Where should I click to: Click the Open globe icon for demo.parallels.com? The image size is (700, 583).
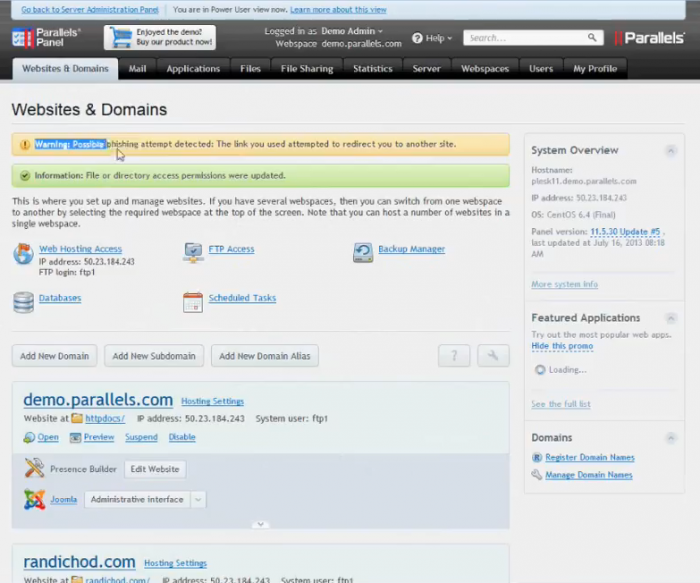[29, 437]
